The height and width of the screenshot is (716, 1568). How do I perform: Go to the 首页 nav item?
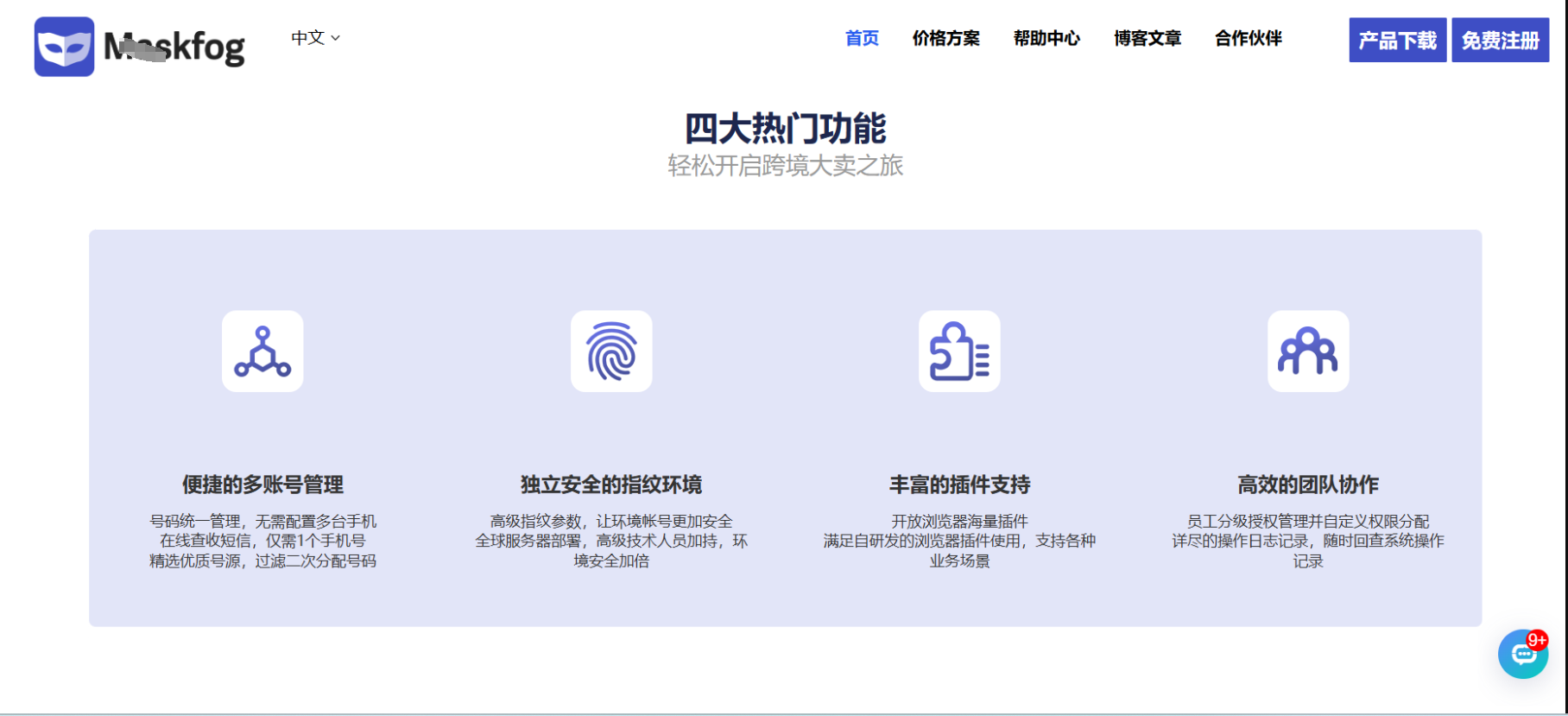click(862, 38)
